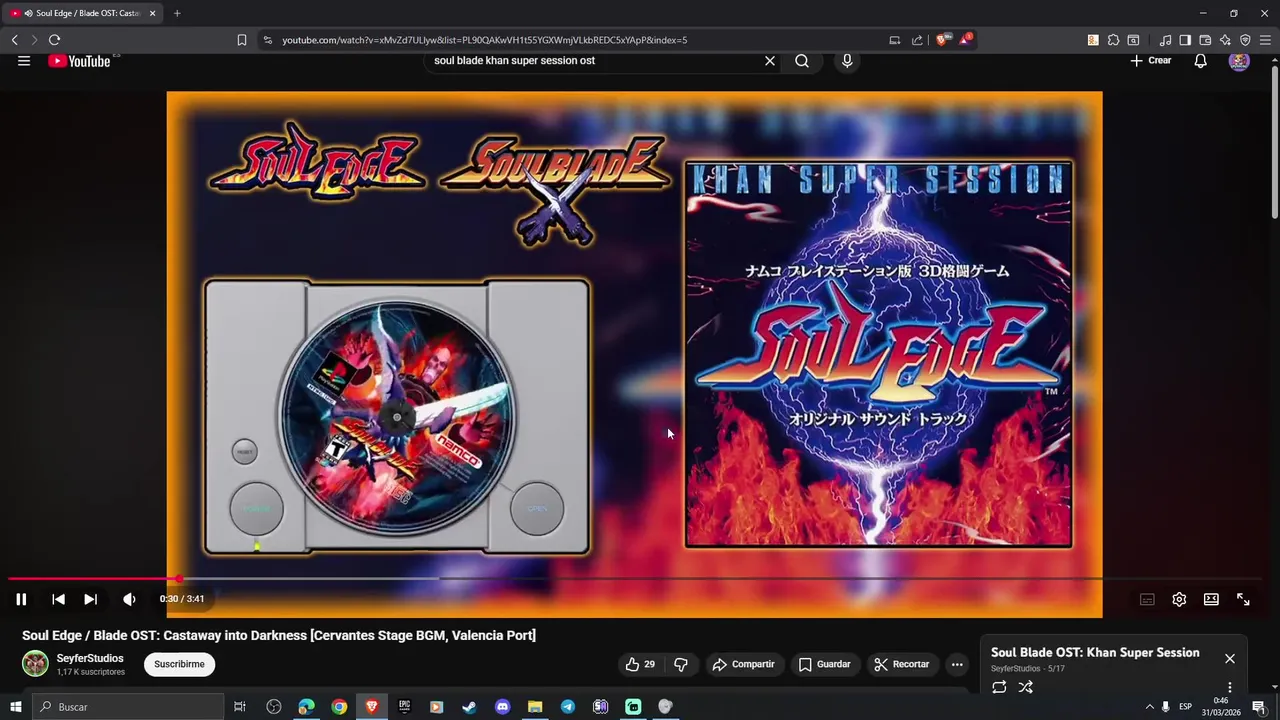Open the account avatar menu
The image size is (1280, 720).
(1239, 61)
